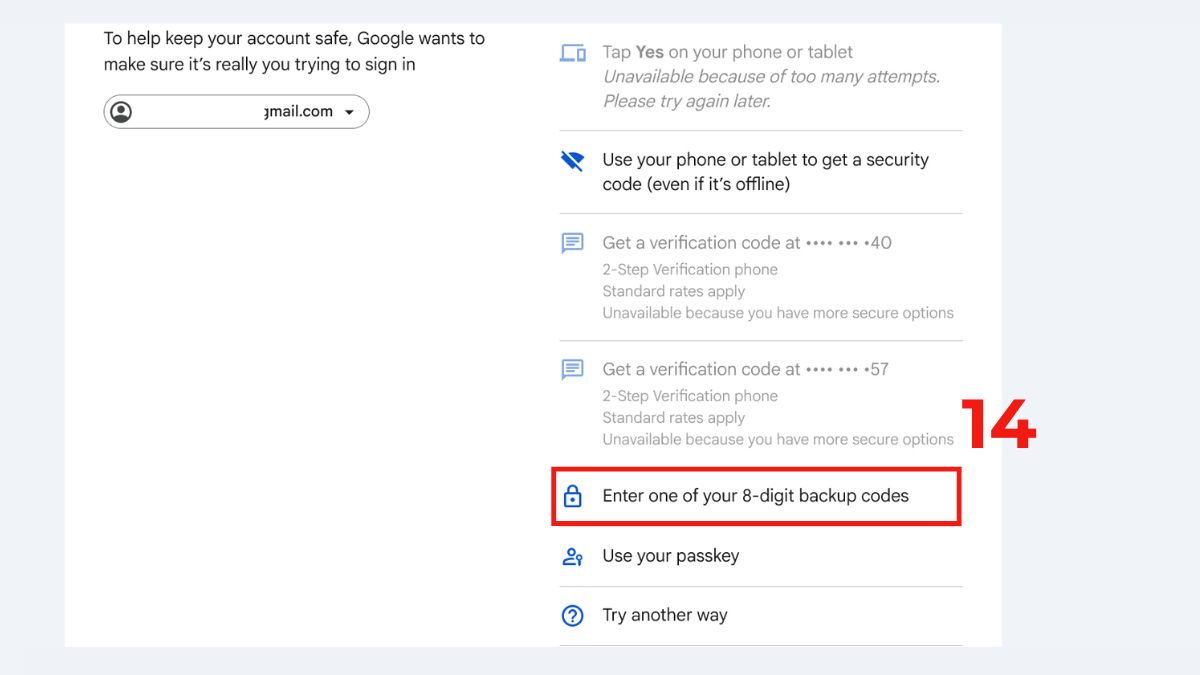This screenshot has width=1200, height=675.
Task: Choose Enter one of your 8-digit backup codes
Action: (755, 495)
